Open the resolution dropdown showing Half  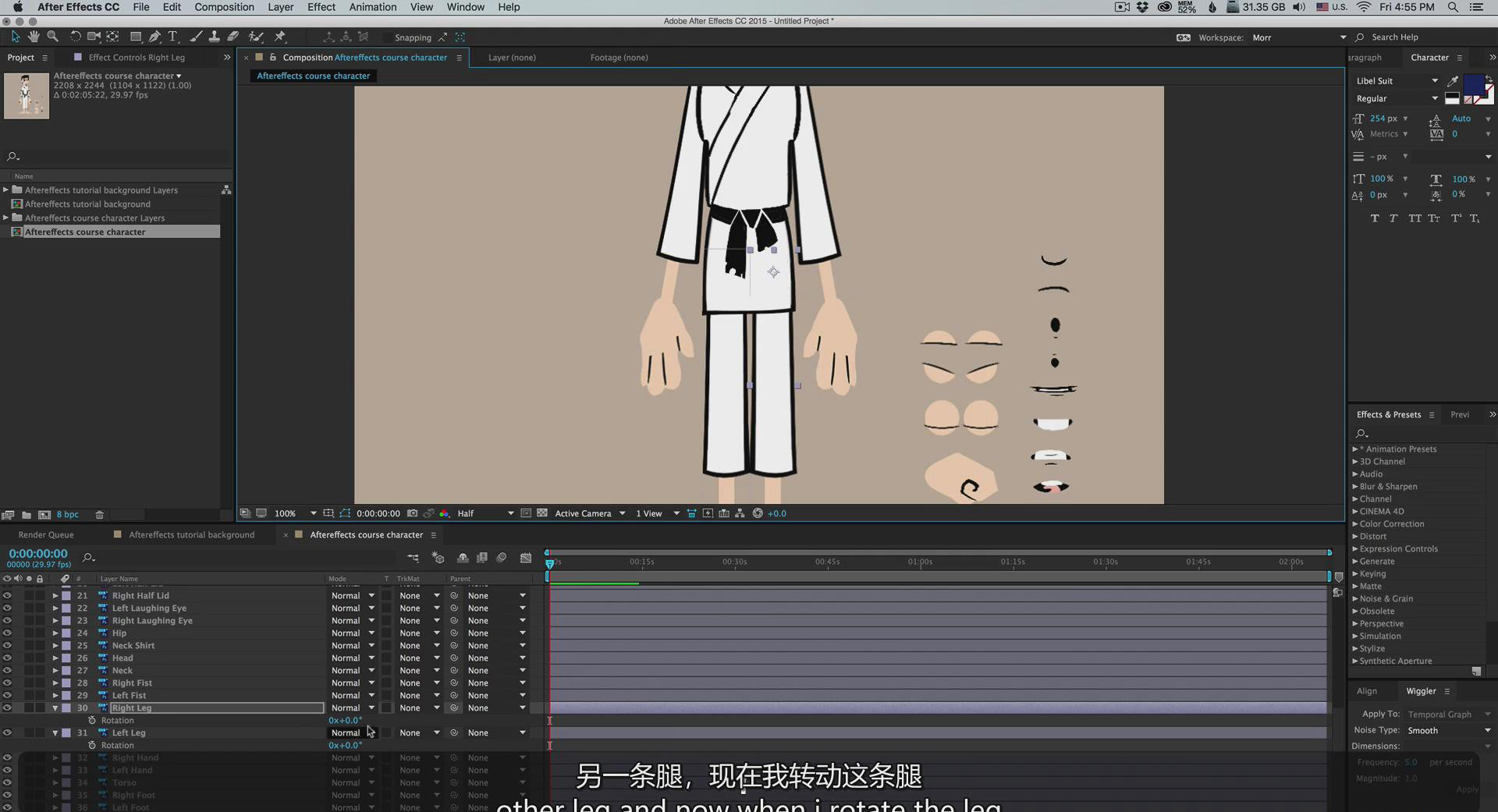[x=485, y=513]
